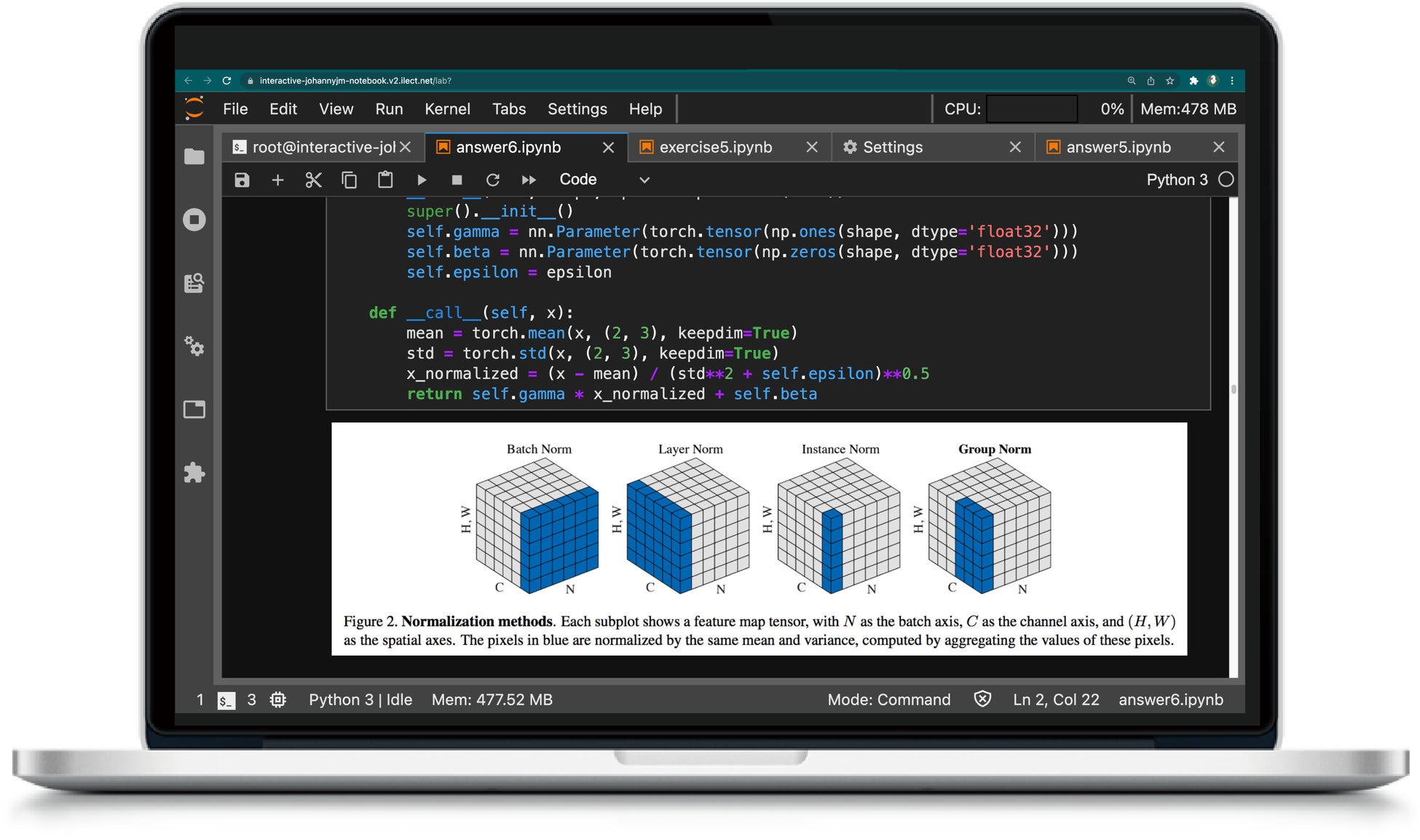The width and height of the screenshot is (1420, 840).
Task: Show running terminals and kernels panel
Action: [x=194, y=220]
